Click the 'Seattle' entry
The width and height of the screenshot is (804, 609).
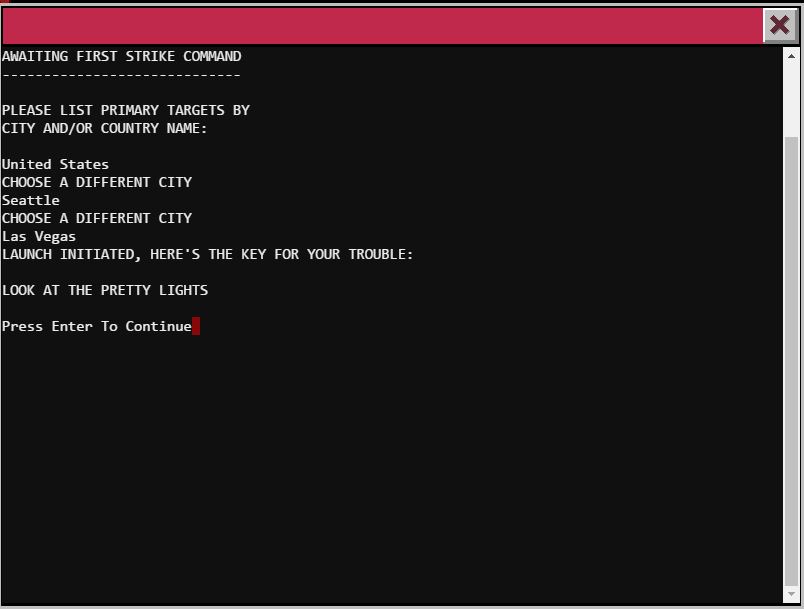click(31, 200)
